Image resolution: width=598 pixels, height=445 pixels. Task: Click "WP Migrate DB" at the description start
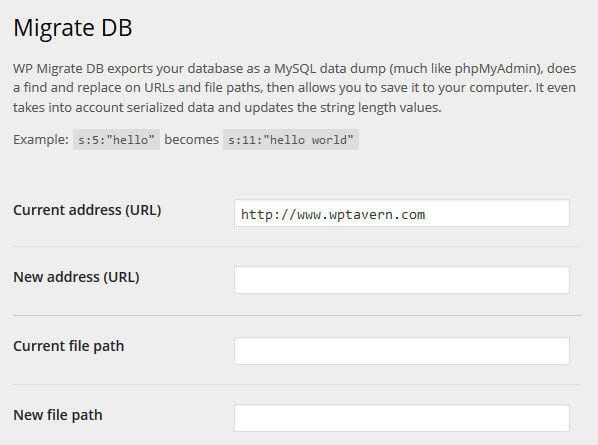coord(58,69)
